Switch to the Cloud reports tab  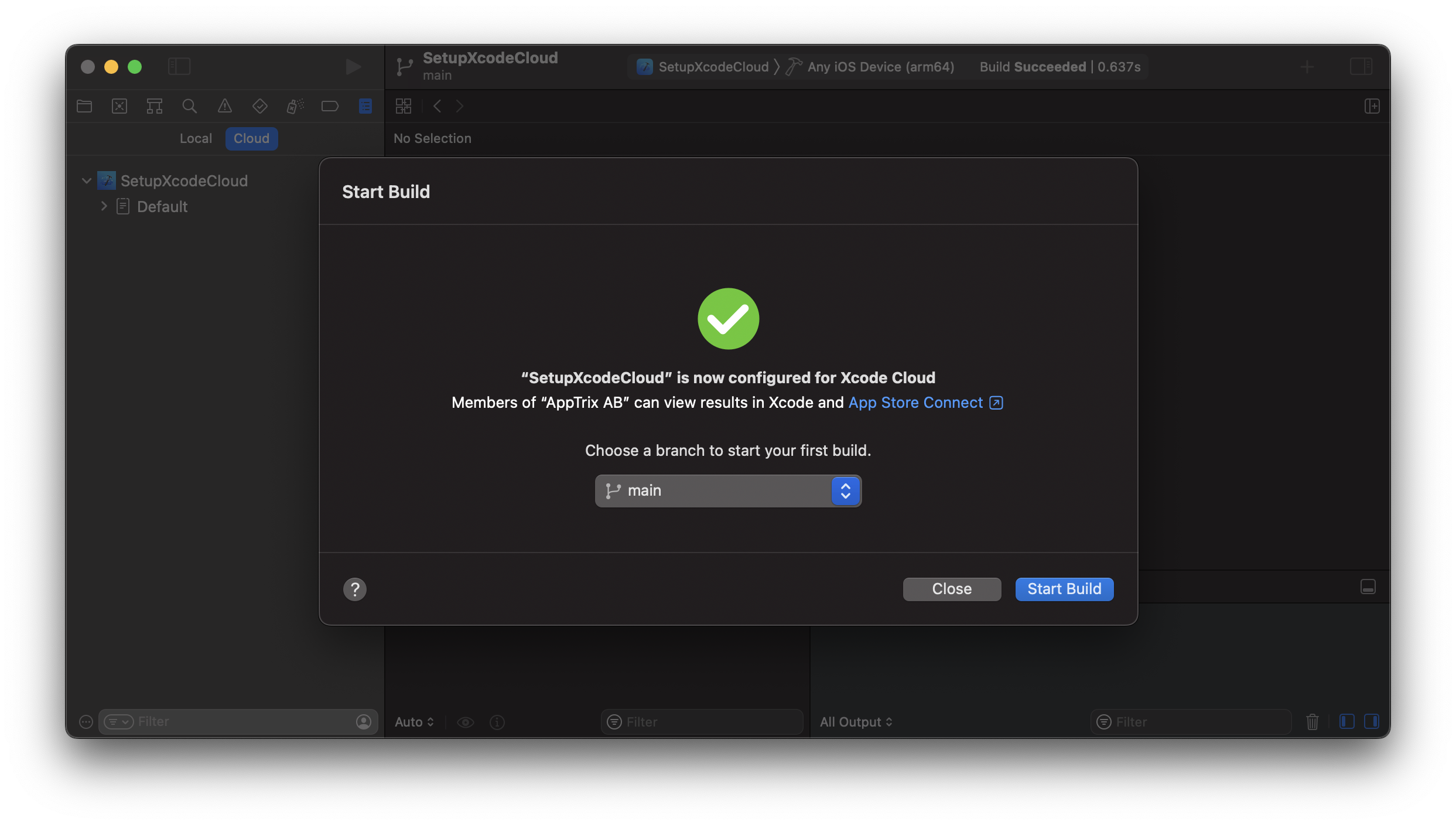pyautogui.click(x=252, y=138)
